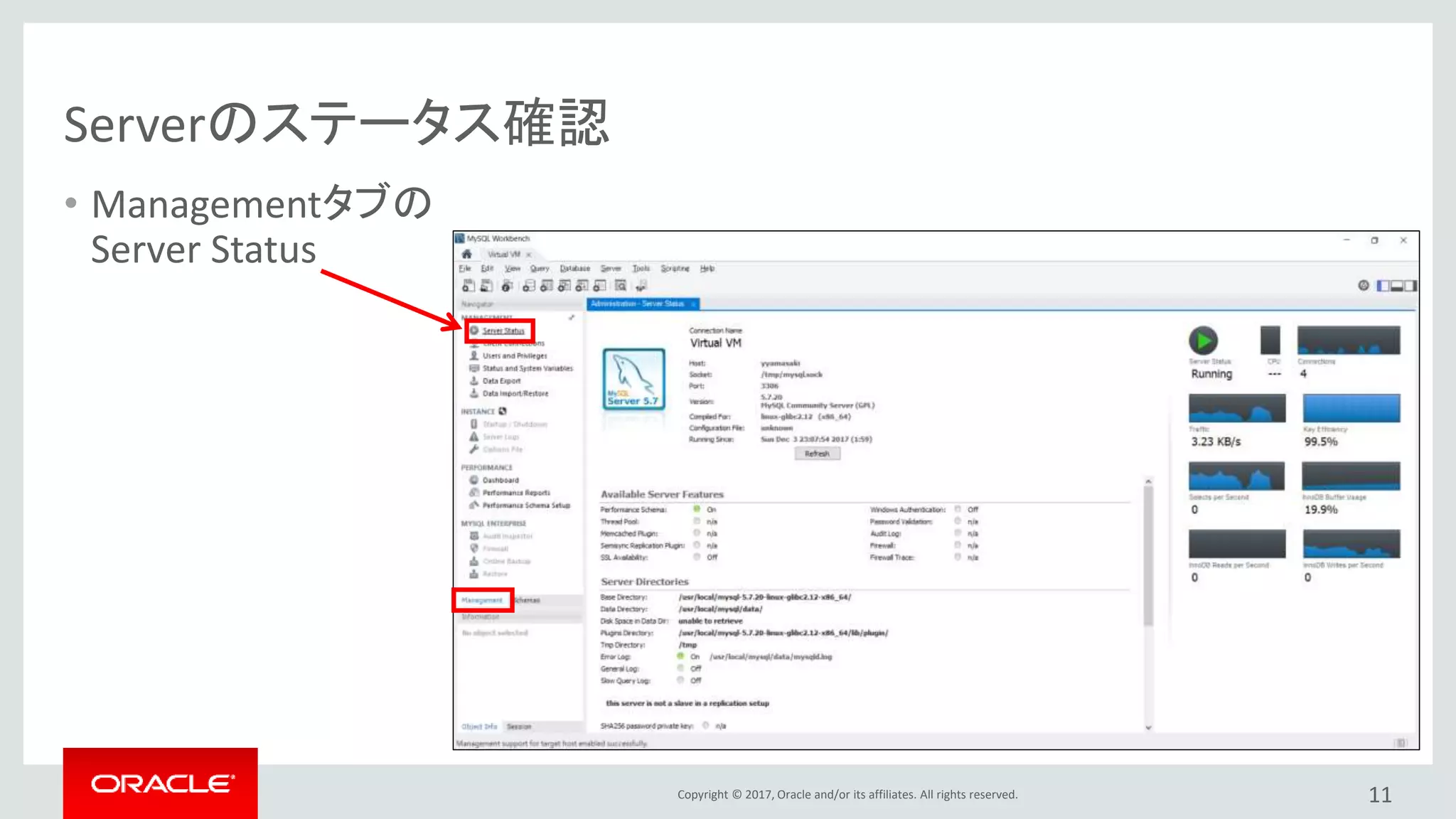The height and width of the screenshot is (819, 1456).
Task: Click the reconnect to DBMS toolbar icon
Action: pos(641,286)
